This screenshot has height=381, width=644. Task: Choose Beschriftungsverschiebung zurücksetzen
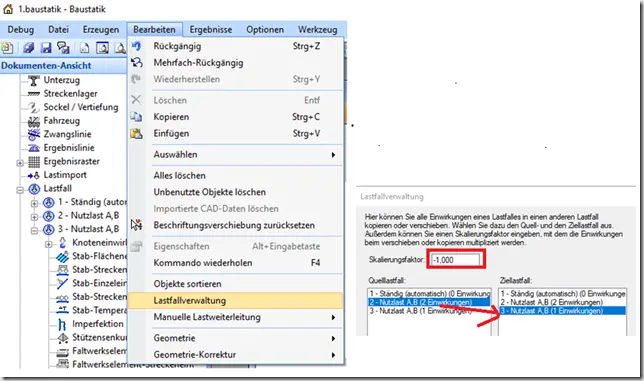click(x=235, y=225)
